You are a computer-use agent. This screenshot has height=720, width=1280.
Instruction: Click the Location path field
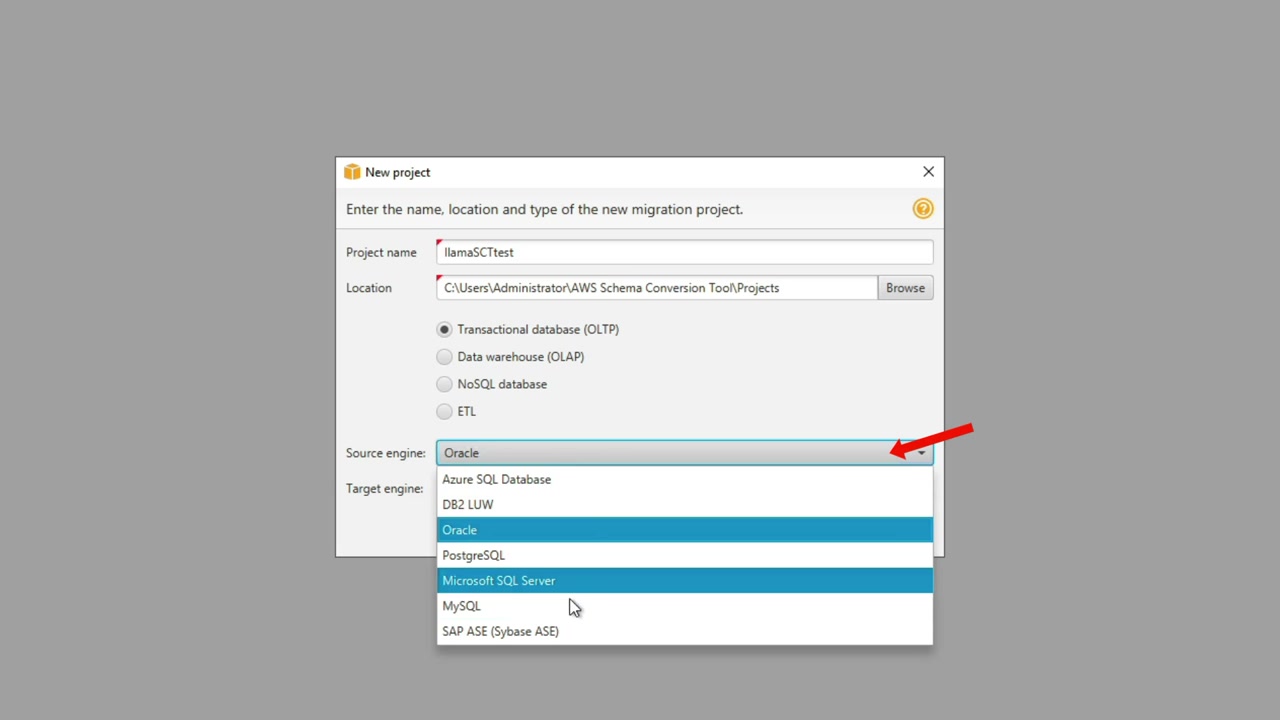(x=657, y=288)
